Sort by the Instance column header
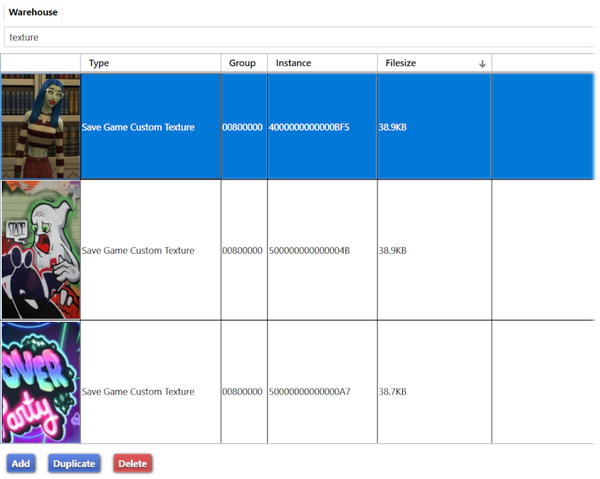The width and height of the screenshot is (600, 479). click(x=321, y=63)
